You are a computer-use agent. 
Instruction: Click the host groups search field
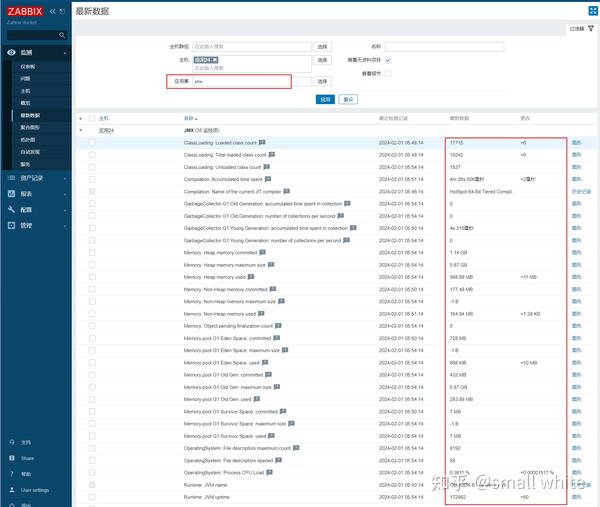(252, 47)
